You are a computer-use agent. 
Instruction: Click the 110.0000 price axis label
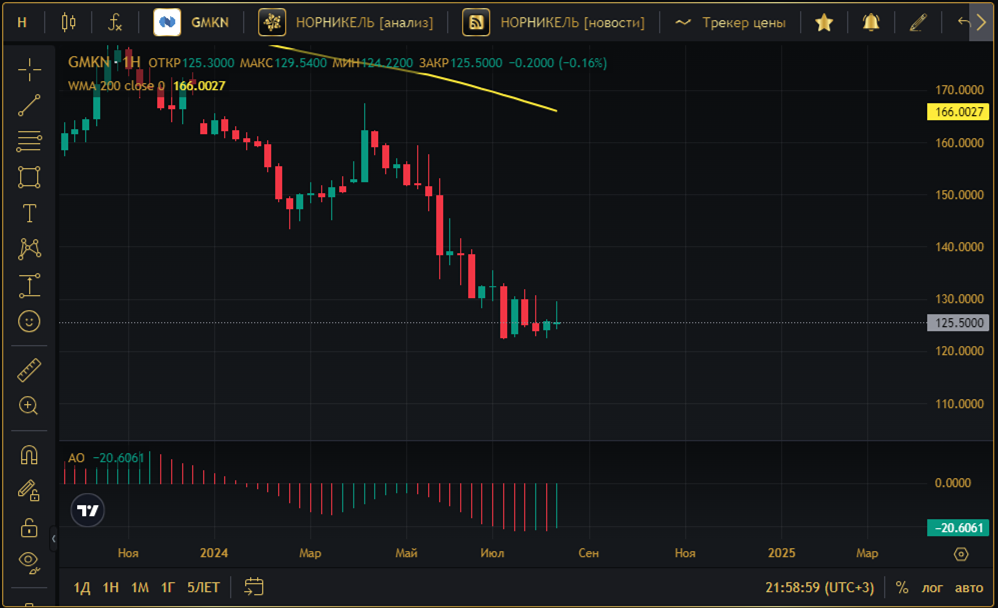tap(959, 404)
